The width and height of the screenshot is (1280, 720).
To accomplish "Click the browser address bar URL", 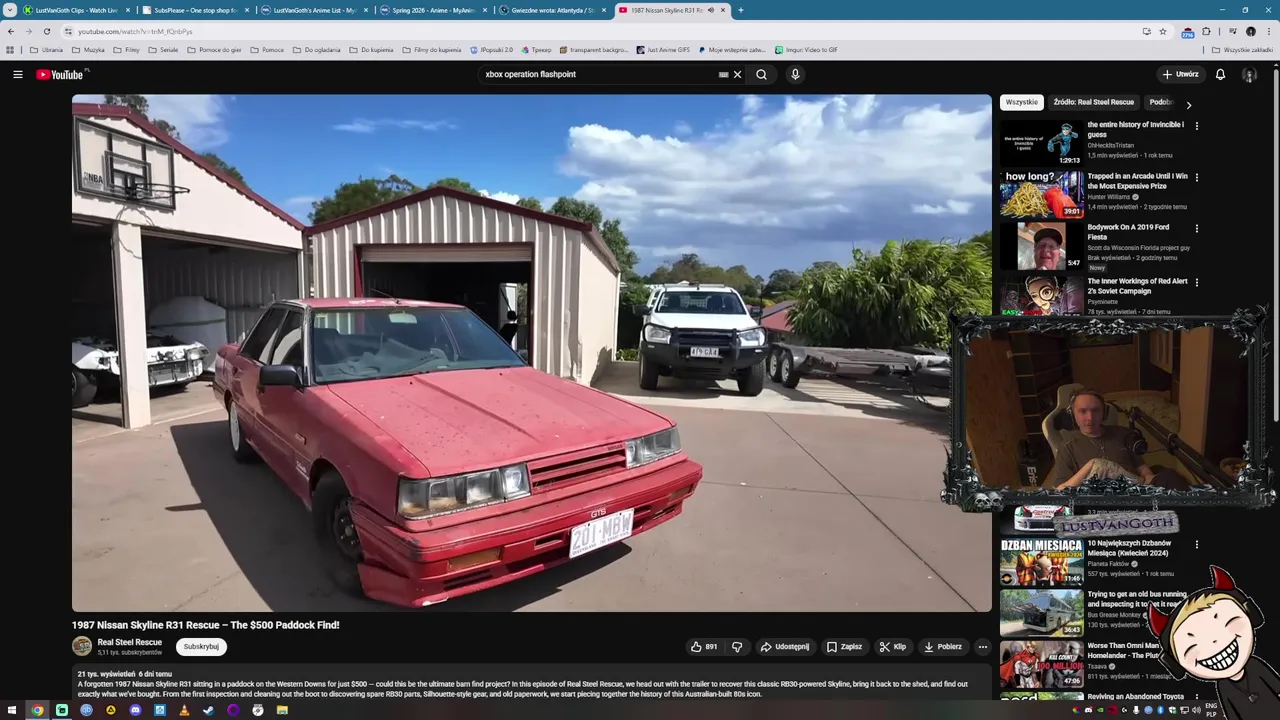I will click(x=135, y=31).
